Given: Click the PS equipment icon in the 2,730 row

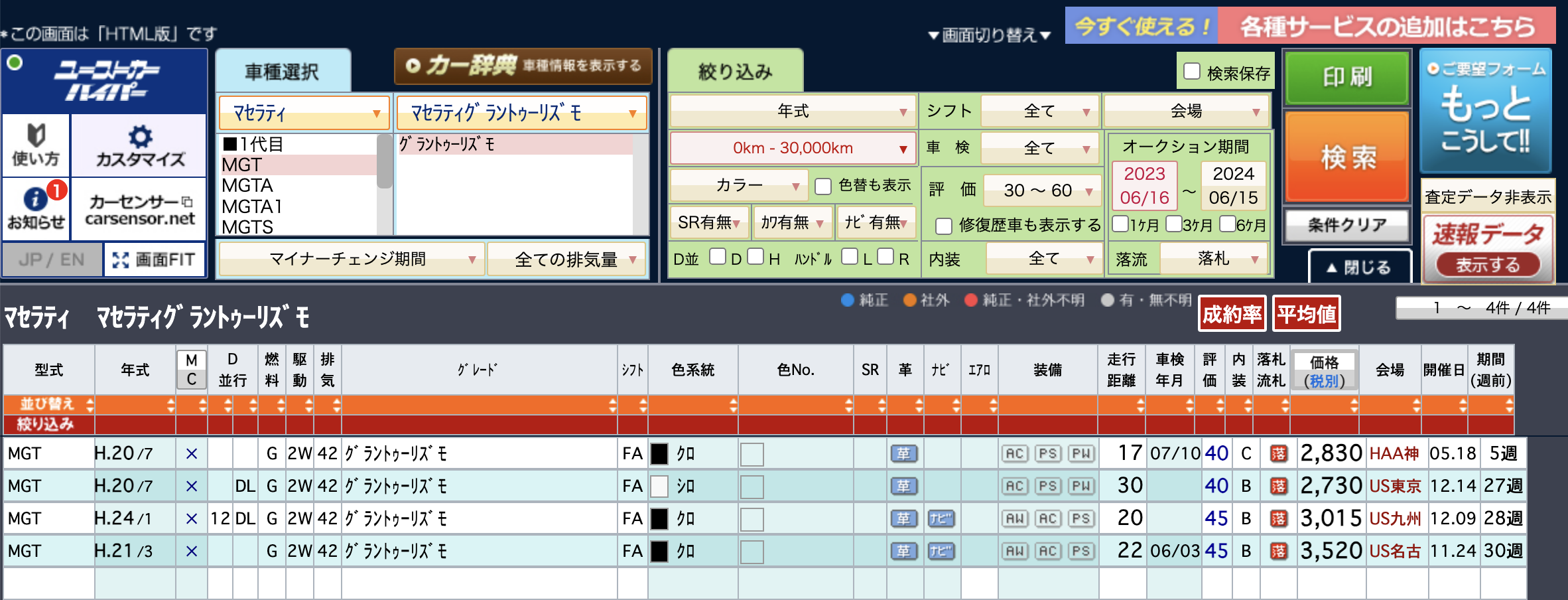Looking at the screenshot, I should [x=1047, y=486].
